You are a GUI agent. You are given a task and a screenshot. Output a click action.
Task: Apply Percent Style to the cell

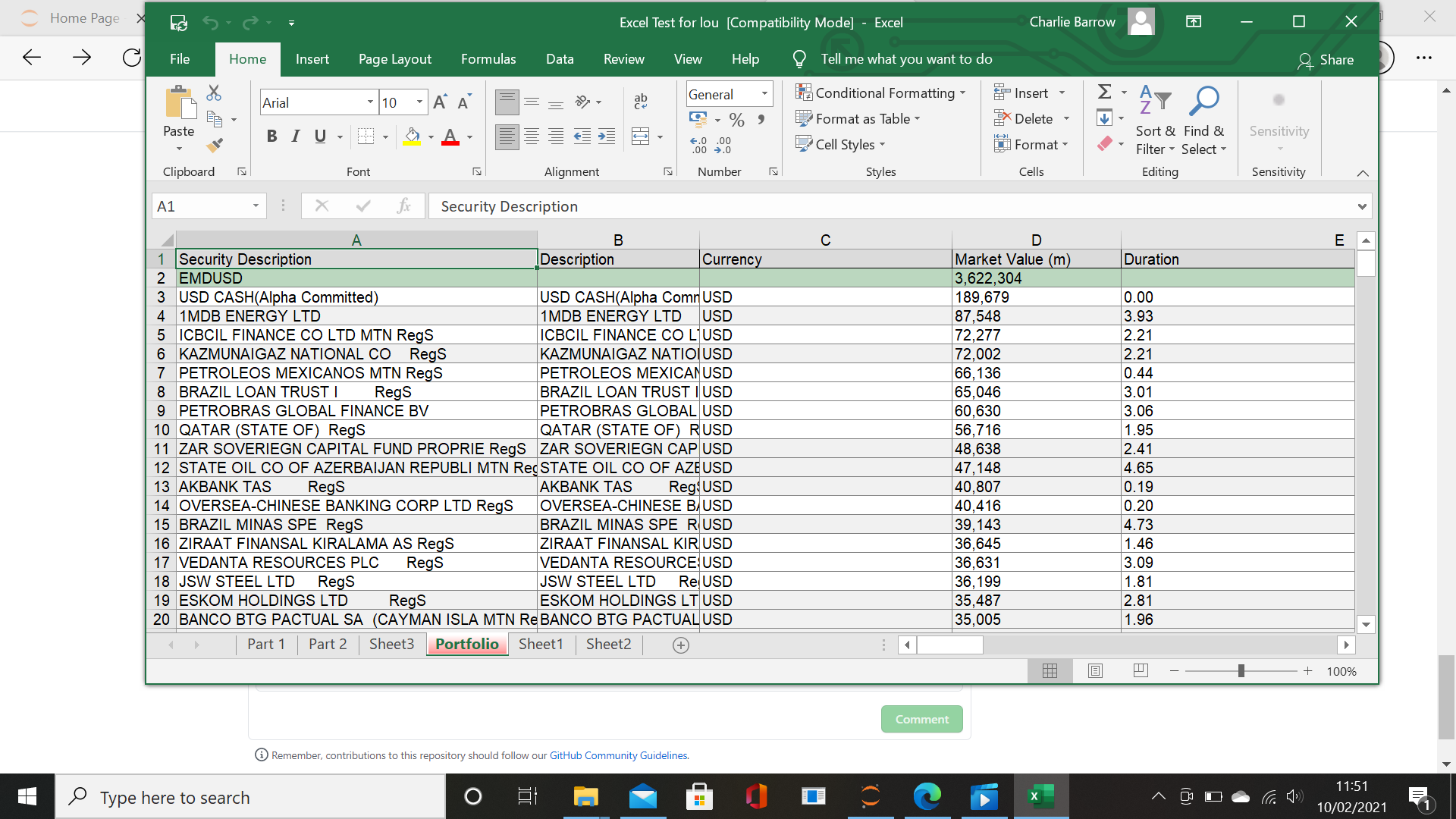tap(736, 119)
